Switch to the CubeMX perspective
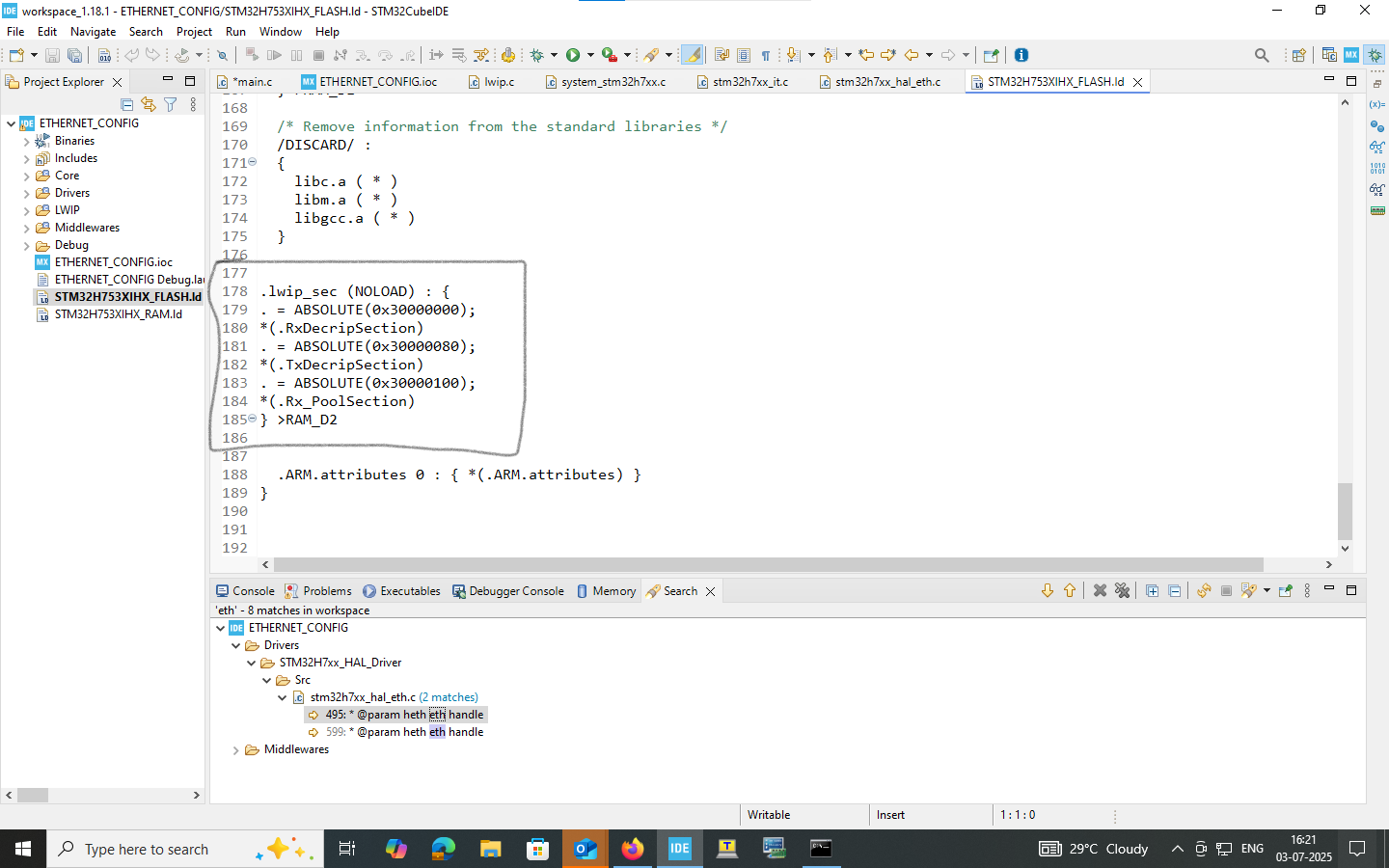 [1351, 55]
